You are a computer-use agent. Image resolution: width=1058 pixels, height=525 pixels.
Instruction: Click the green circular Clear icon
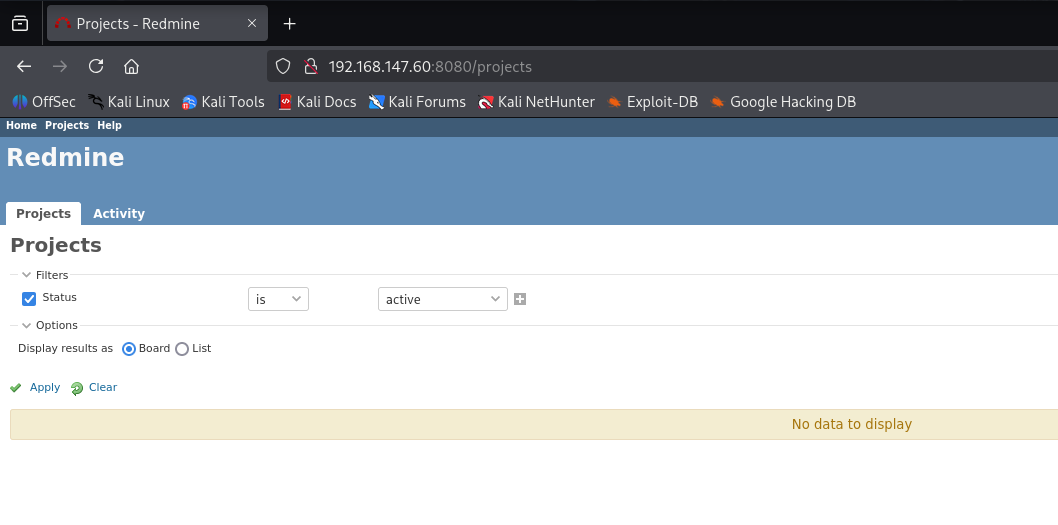[77, 388]
